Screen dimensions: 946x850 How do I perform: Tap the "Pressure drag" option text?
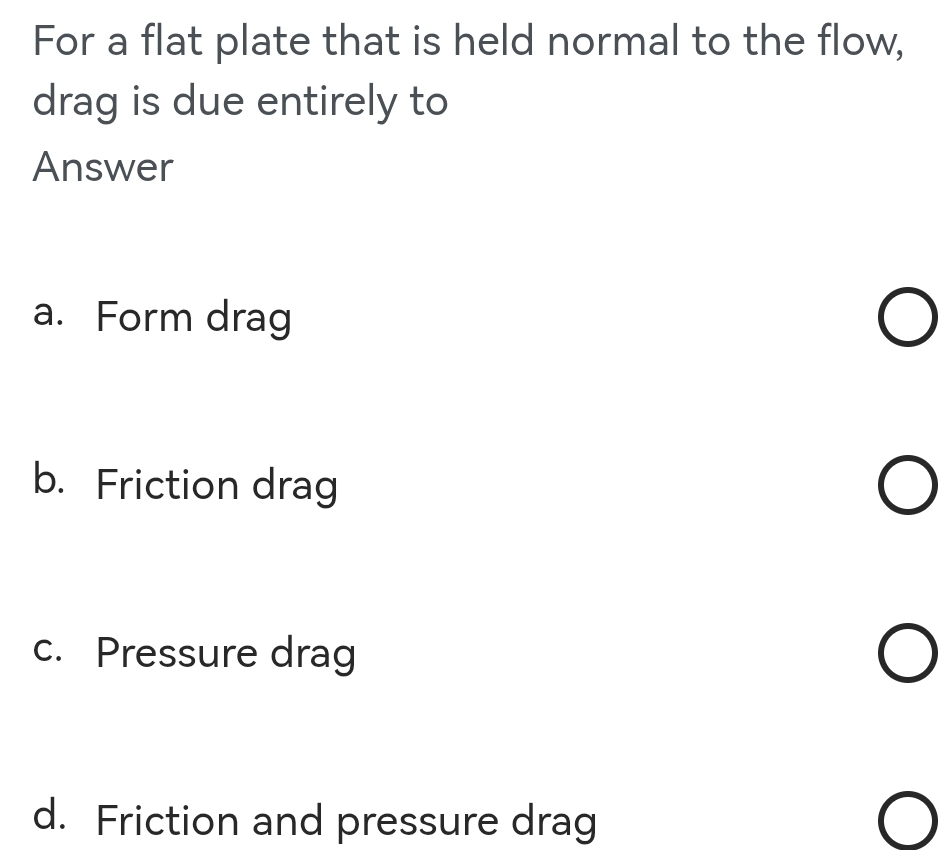226,654
